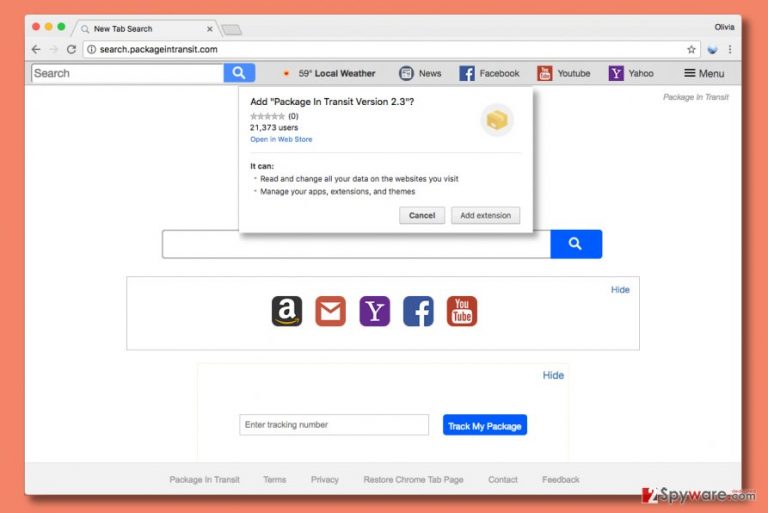The height and width of the screenshot is (513, 768).
Task: Click the extension icon beside the bookmark star
Action: [712, 49]
